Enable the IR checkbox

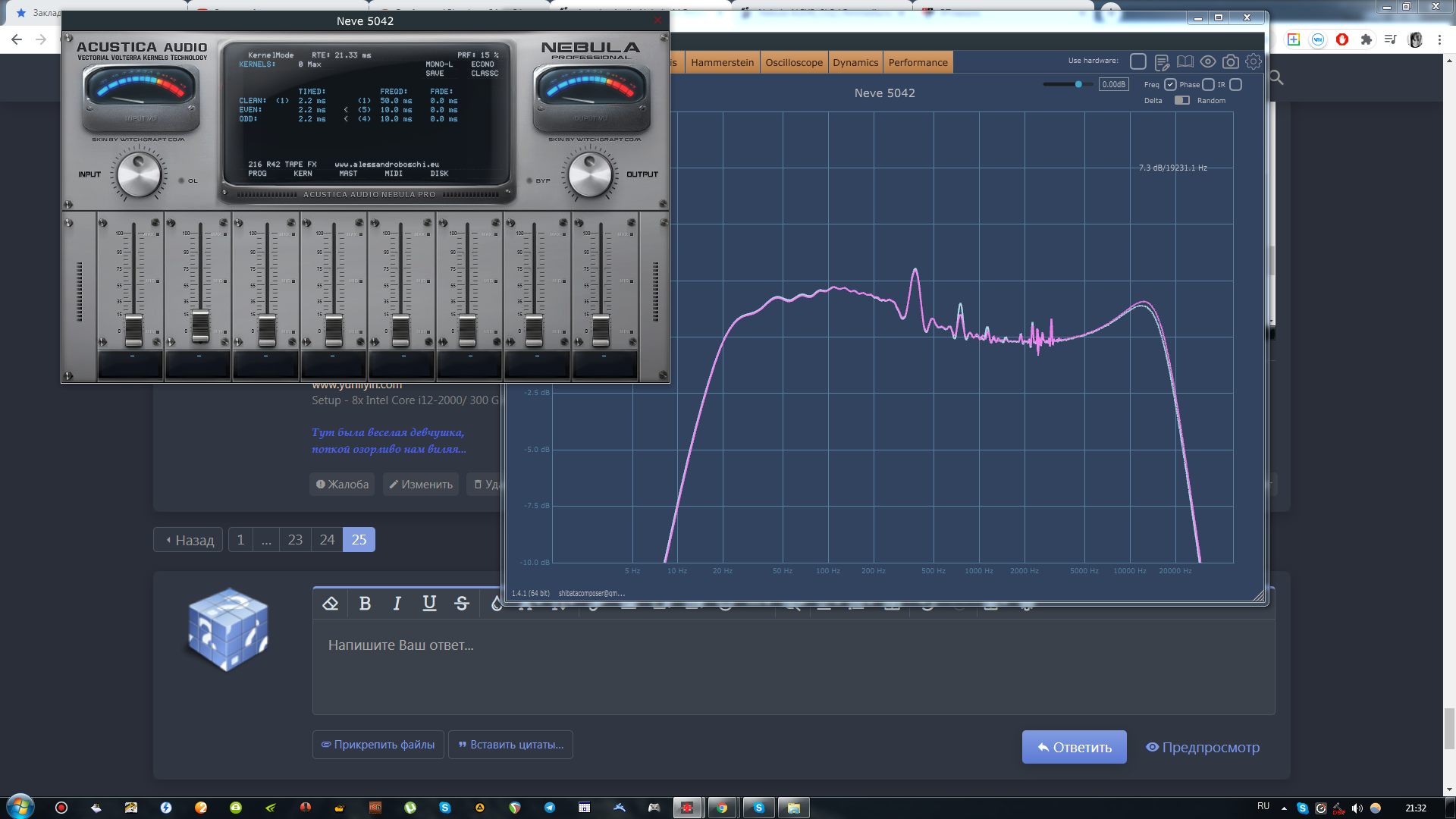click(x=1235, y=84)
